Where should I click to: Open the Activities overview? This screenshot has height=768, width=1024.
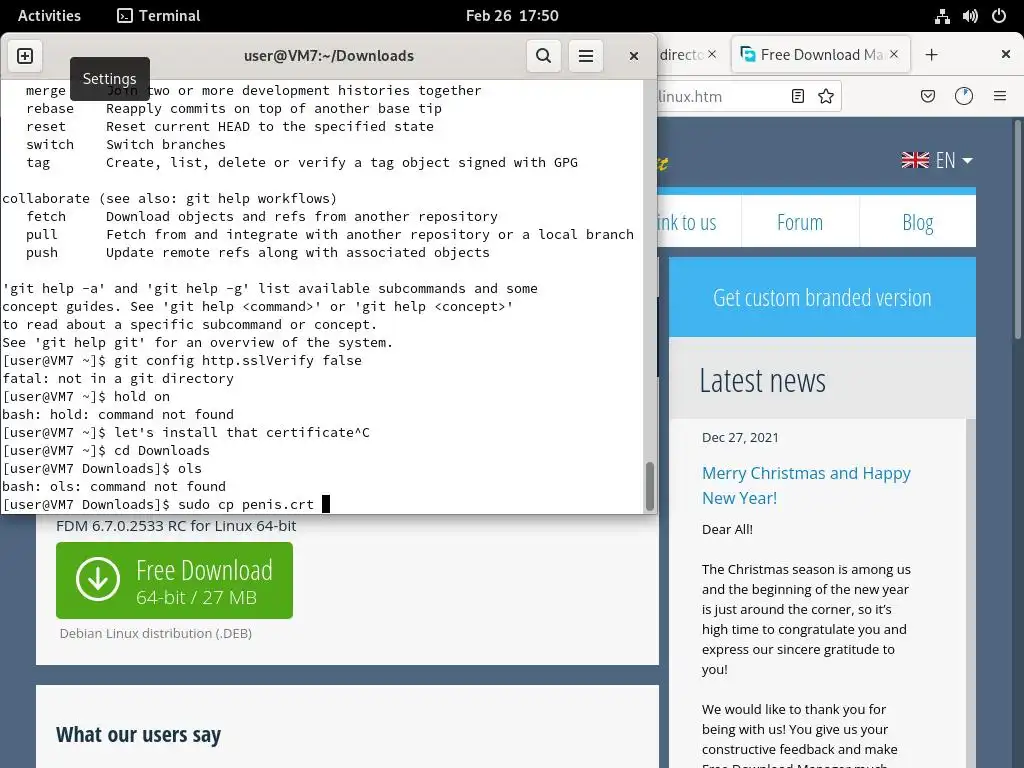click(x=49, y=16)
